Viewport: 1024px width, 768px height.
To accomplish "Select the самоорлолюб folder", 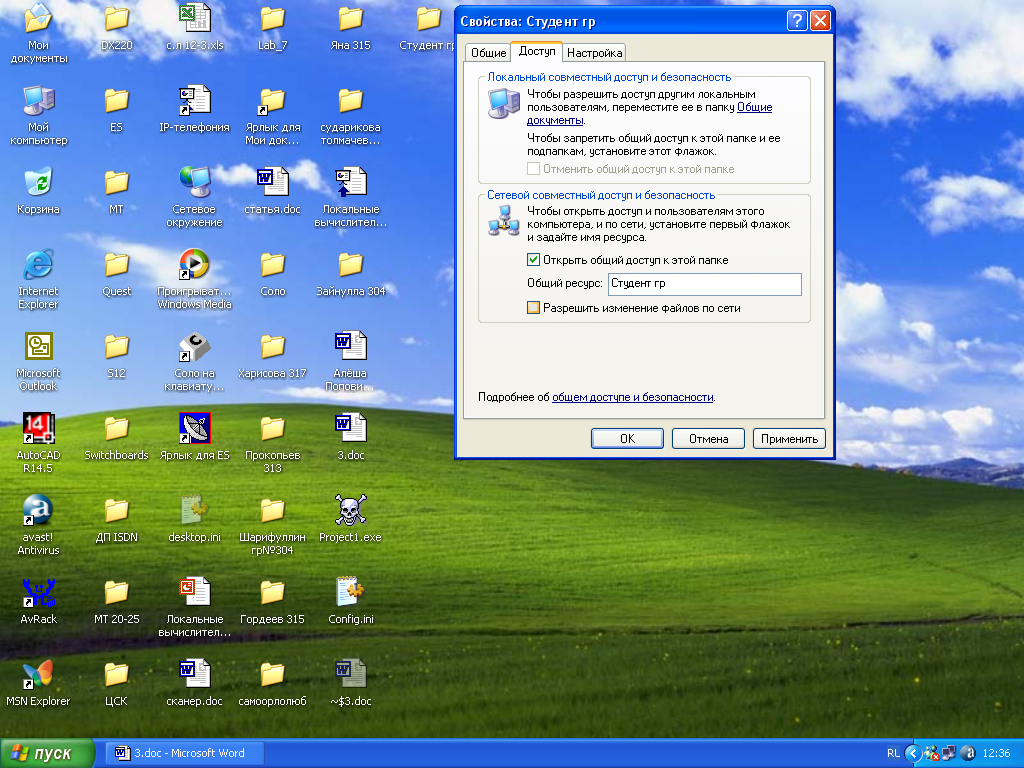I will click(272, 674).
